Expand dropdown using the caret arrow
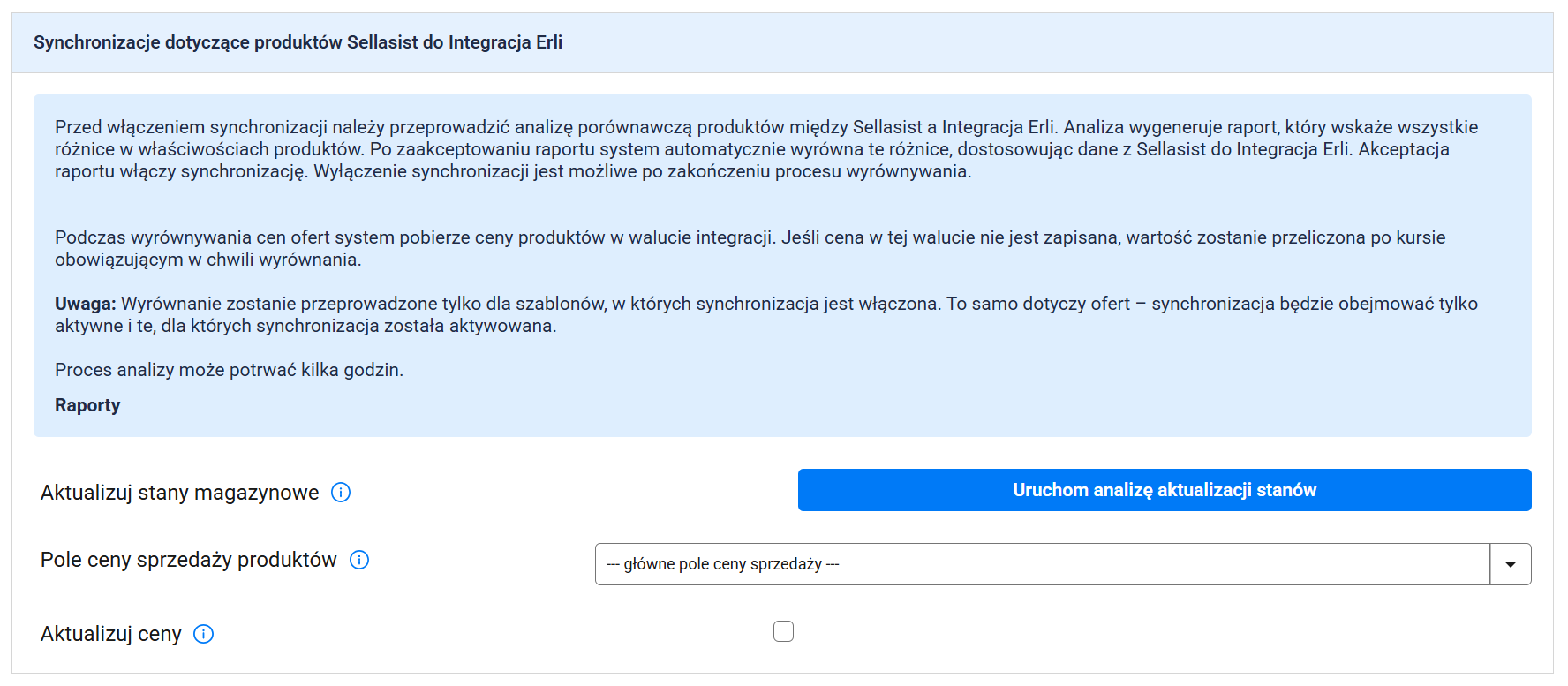1568x686 pixels. [1510, 564]
